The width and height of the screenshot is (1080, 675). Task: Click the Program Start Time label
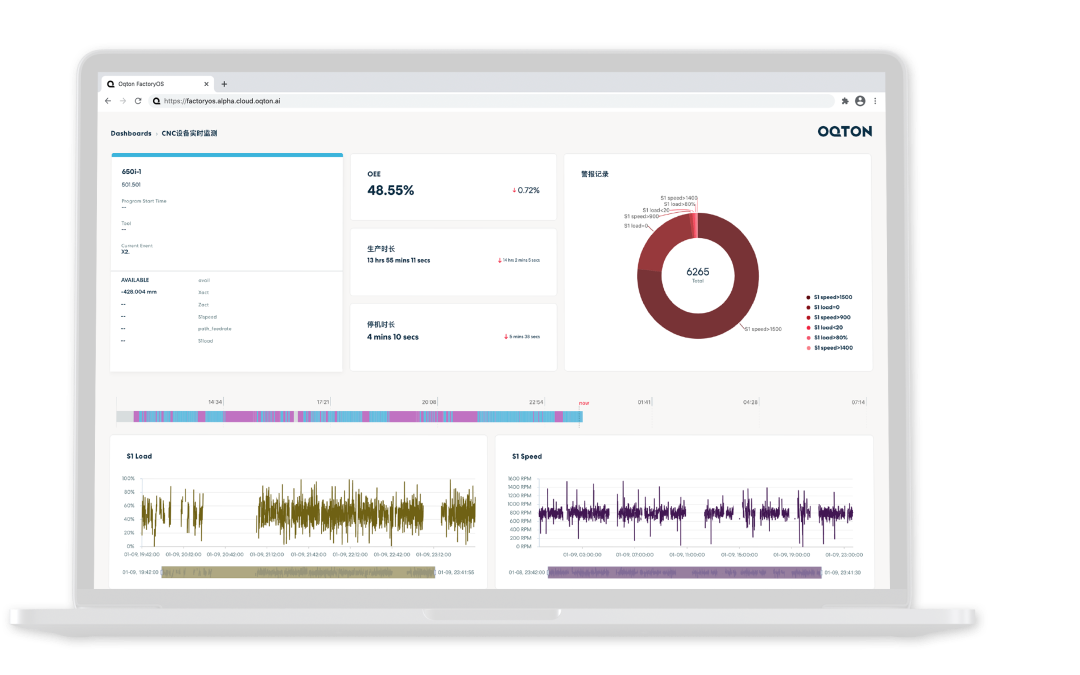(x=144, y=201)
